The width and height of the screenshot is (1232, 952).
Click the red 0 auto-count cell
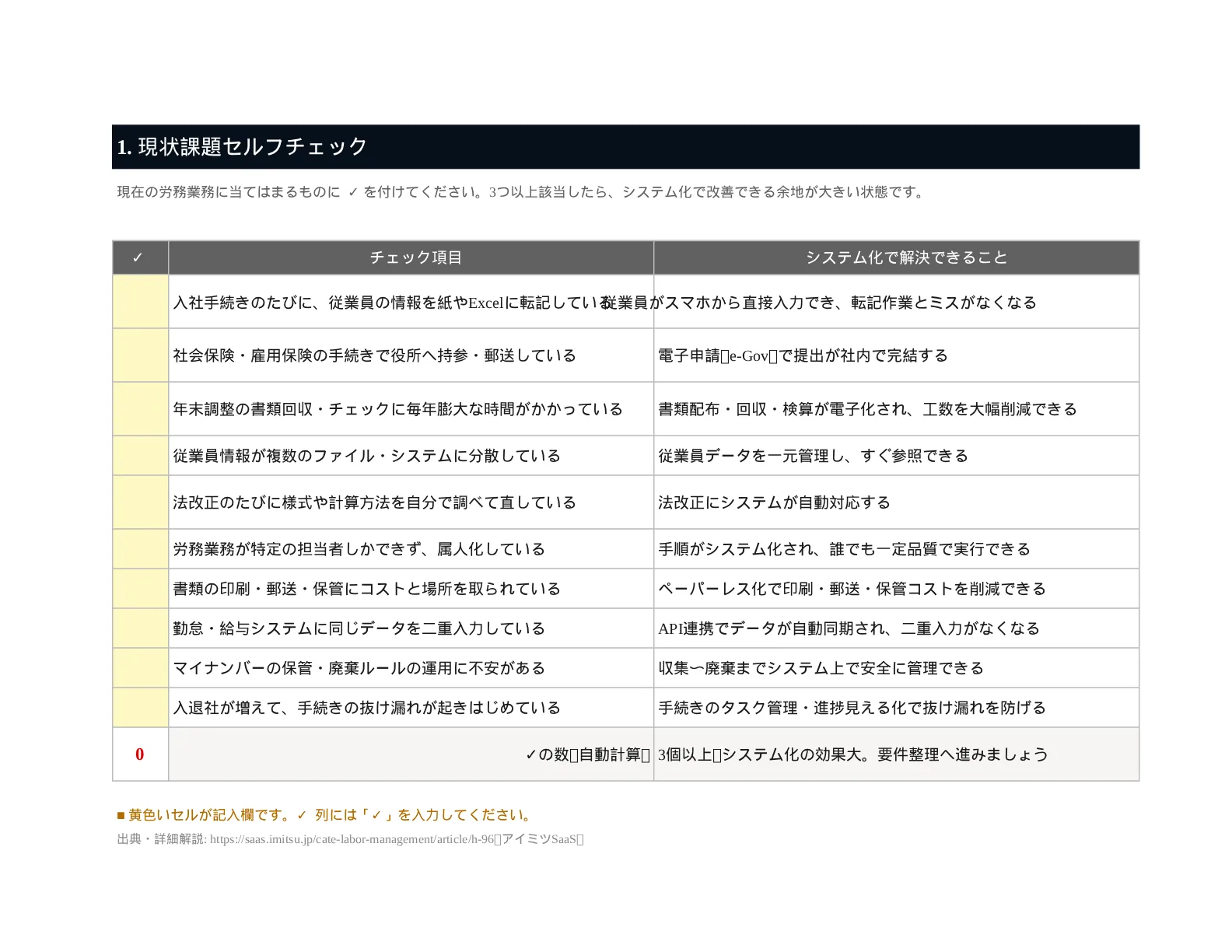141,754
